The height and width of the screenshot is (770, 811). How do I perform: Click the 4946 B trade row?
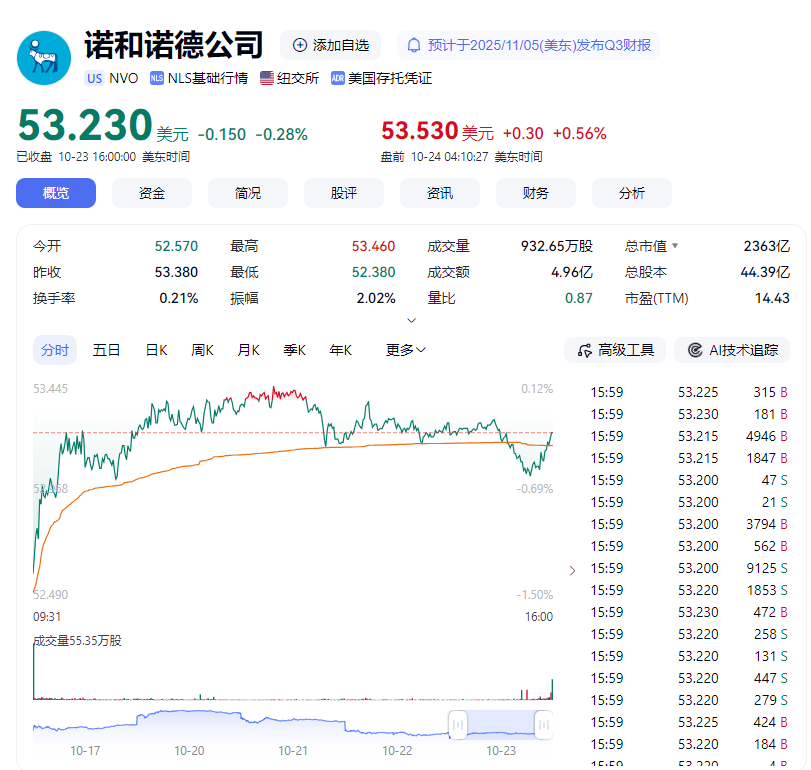click(689, 436)
